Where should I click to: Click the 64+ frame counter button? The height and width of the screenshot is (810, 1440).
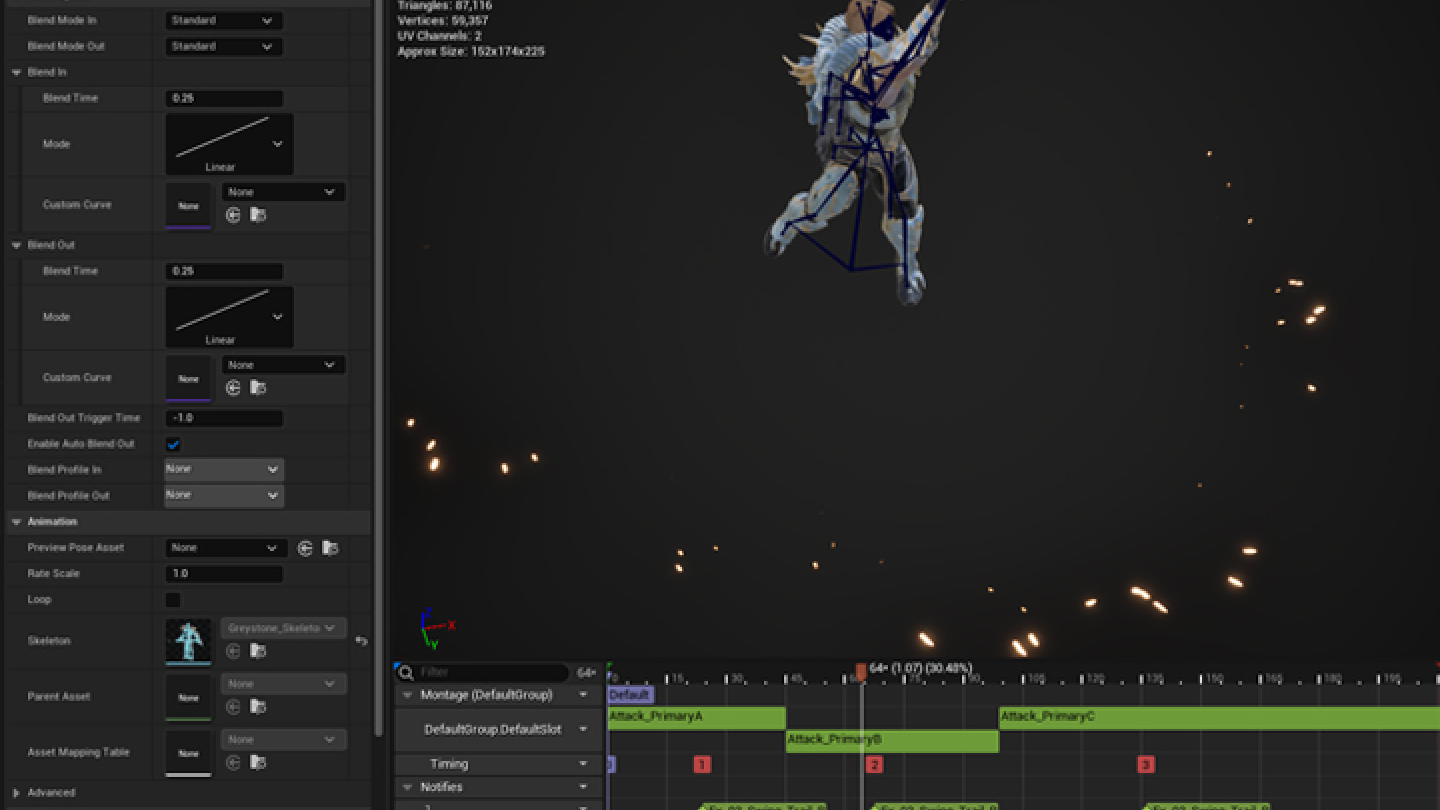[x=586, y=673]
